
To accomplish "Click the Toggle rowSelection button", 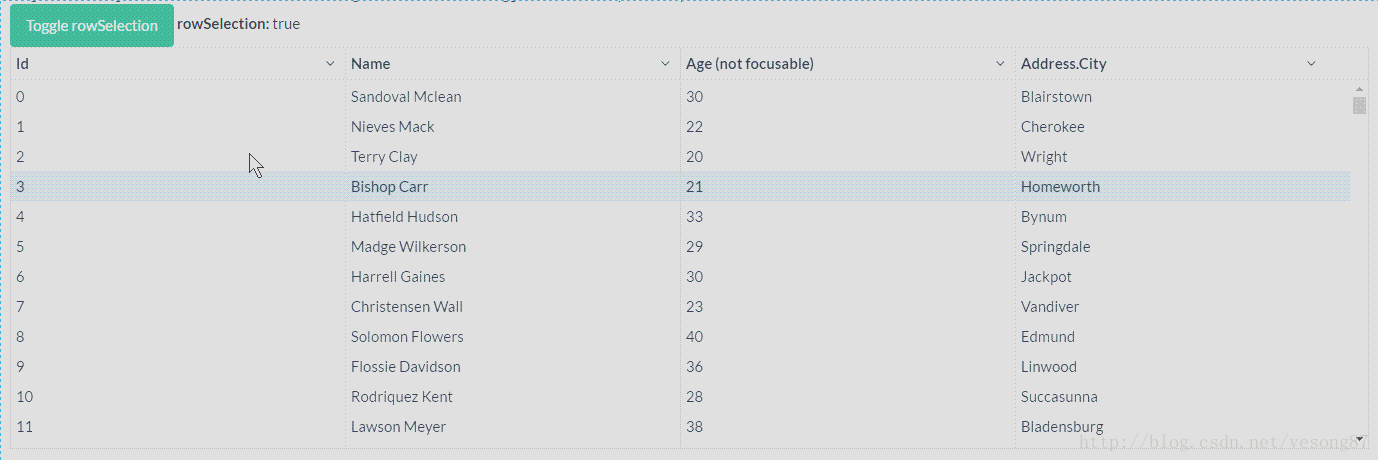I will coord(92,26).
